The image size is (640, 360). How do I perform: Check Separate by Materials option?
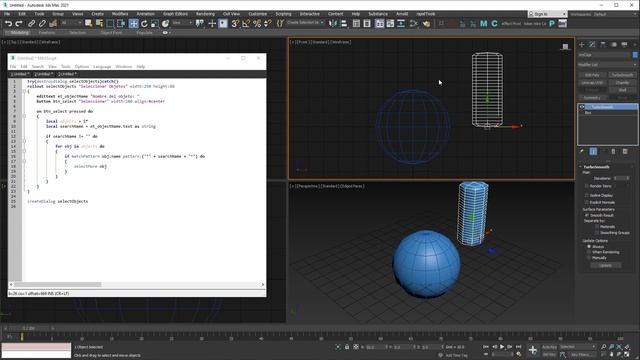[596, 227]
